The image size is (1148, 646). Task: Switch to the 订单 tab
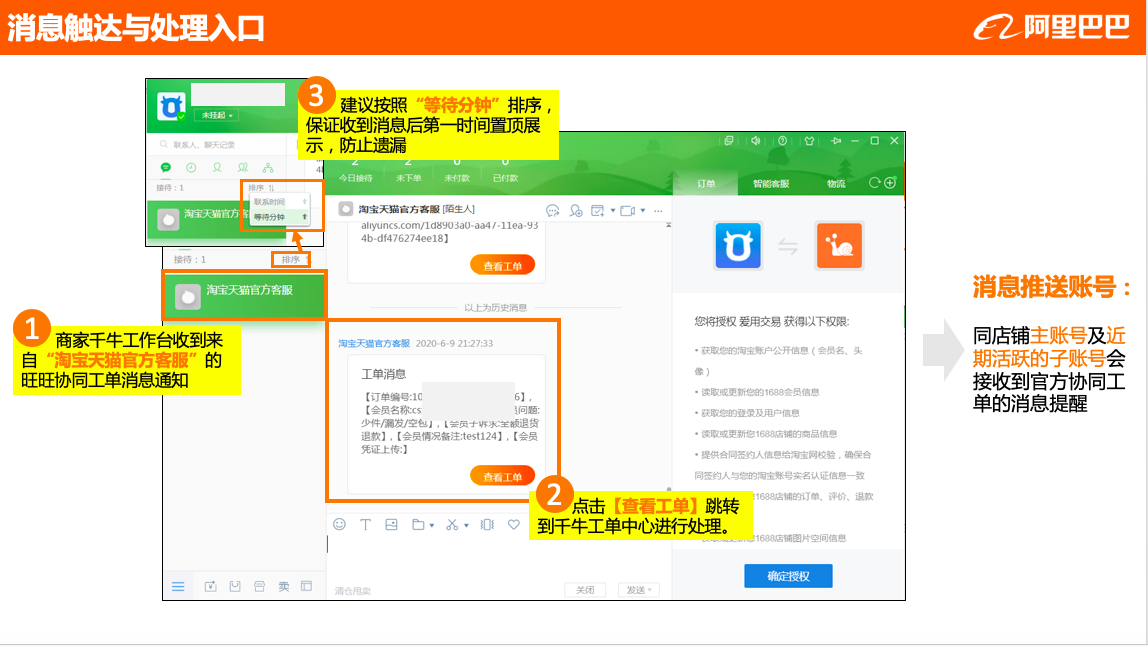(x=706, y=184)
